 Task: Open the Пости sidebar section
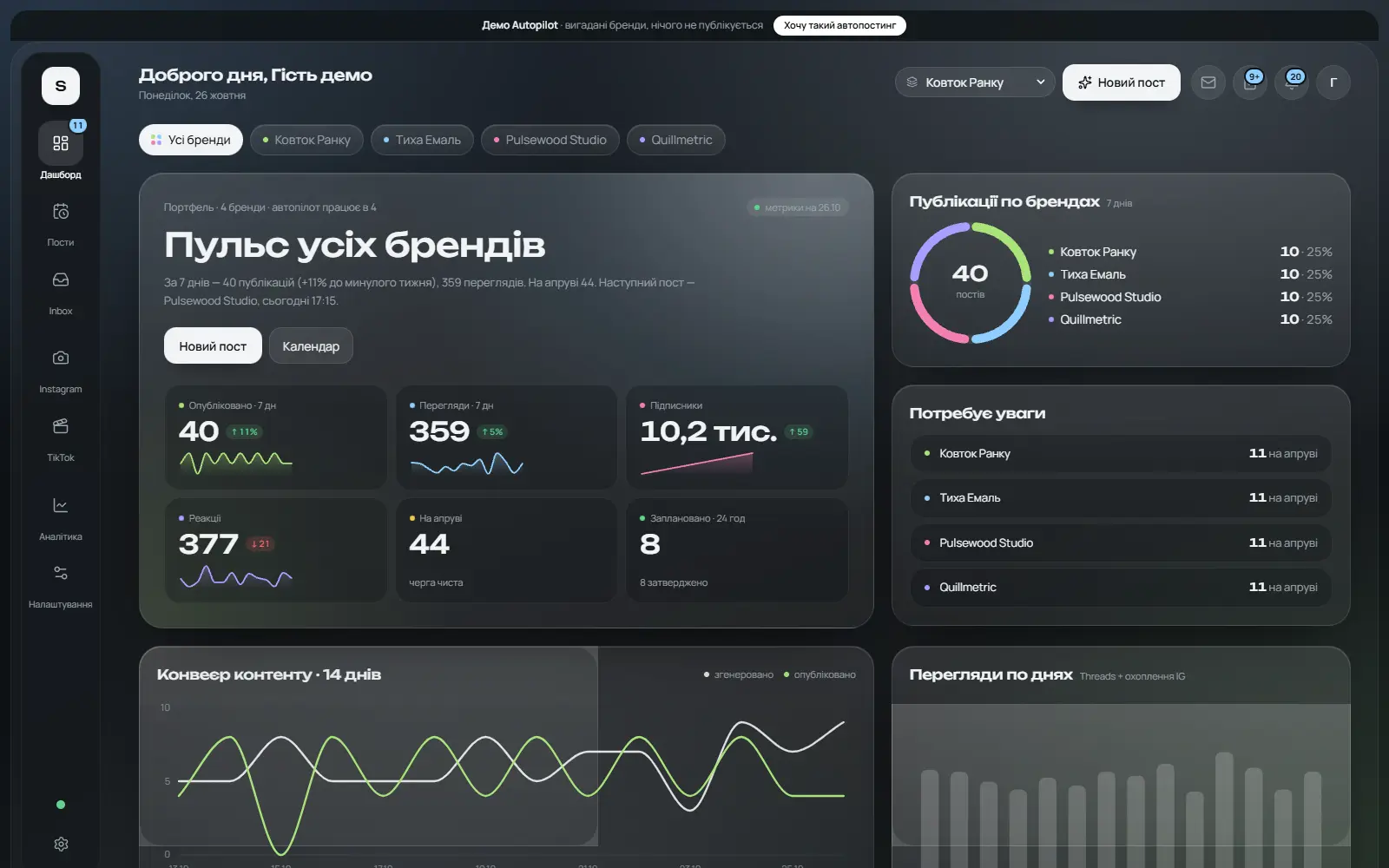[x=61, y=222]
